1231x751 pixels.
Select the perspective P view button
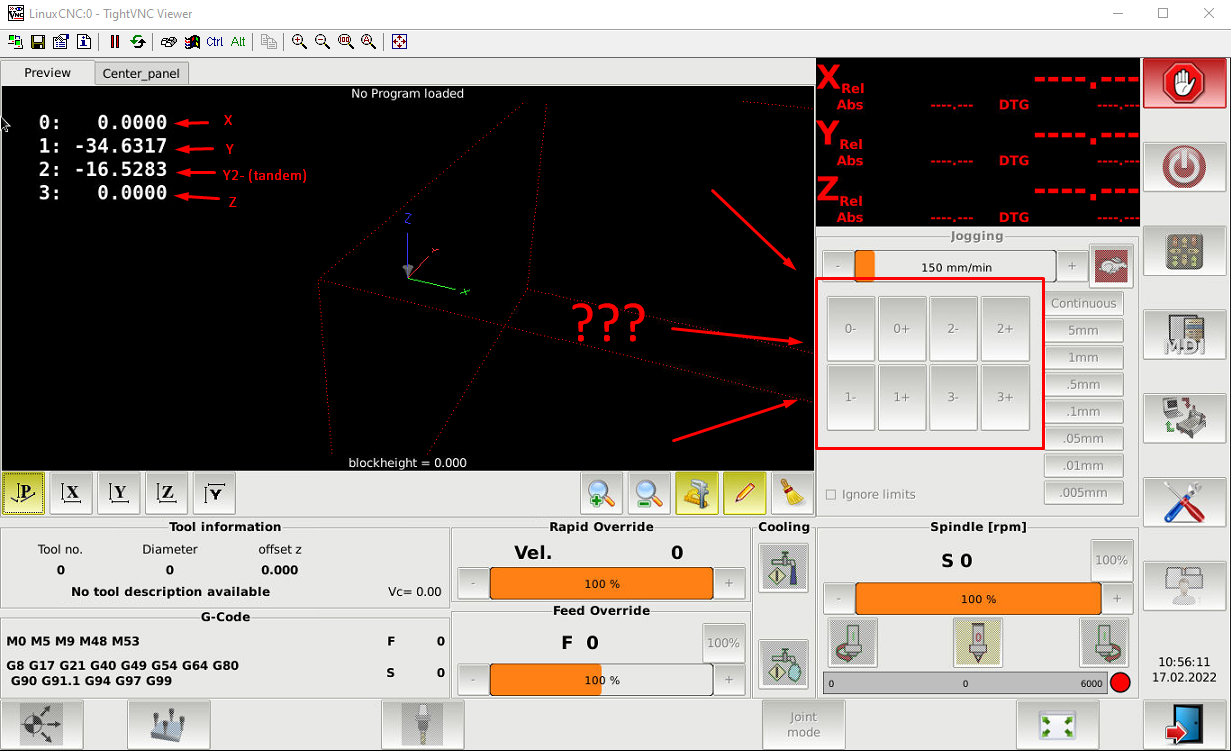(24, 493)
